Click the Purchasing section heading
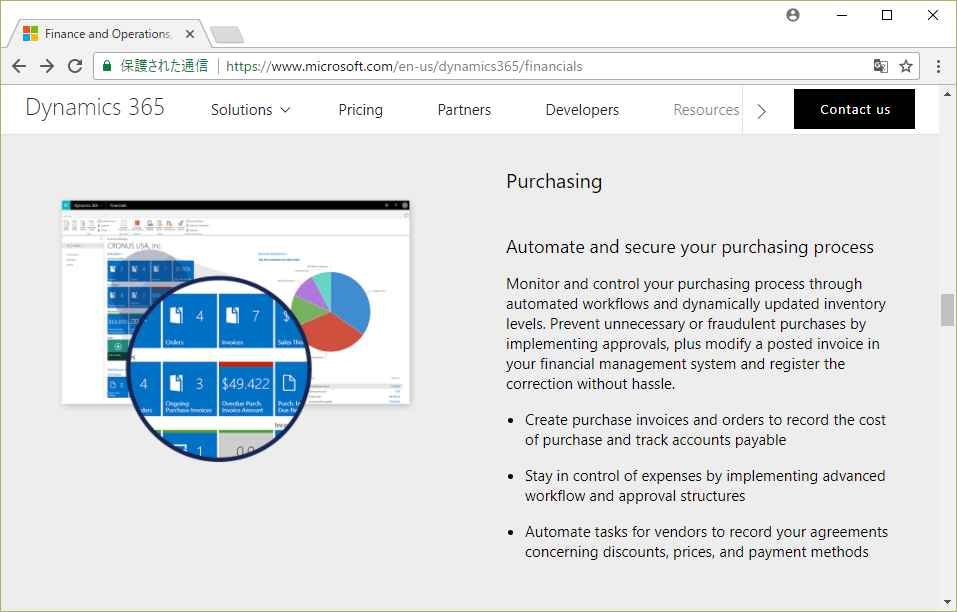The width and height of the screenshot is (957, 612). 554,182
